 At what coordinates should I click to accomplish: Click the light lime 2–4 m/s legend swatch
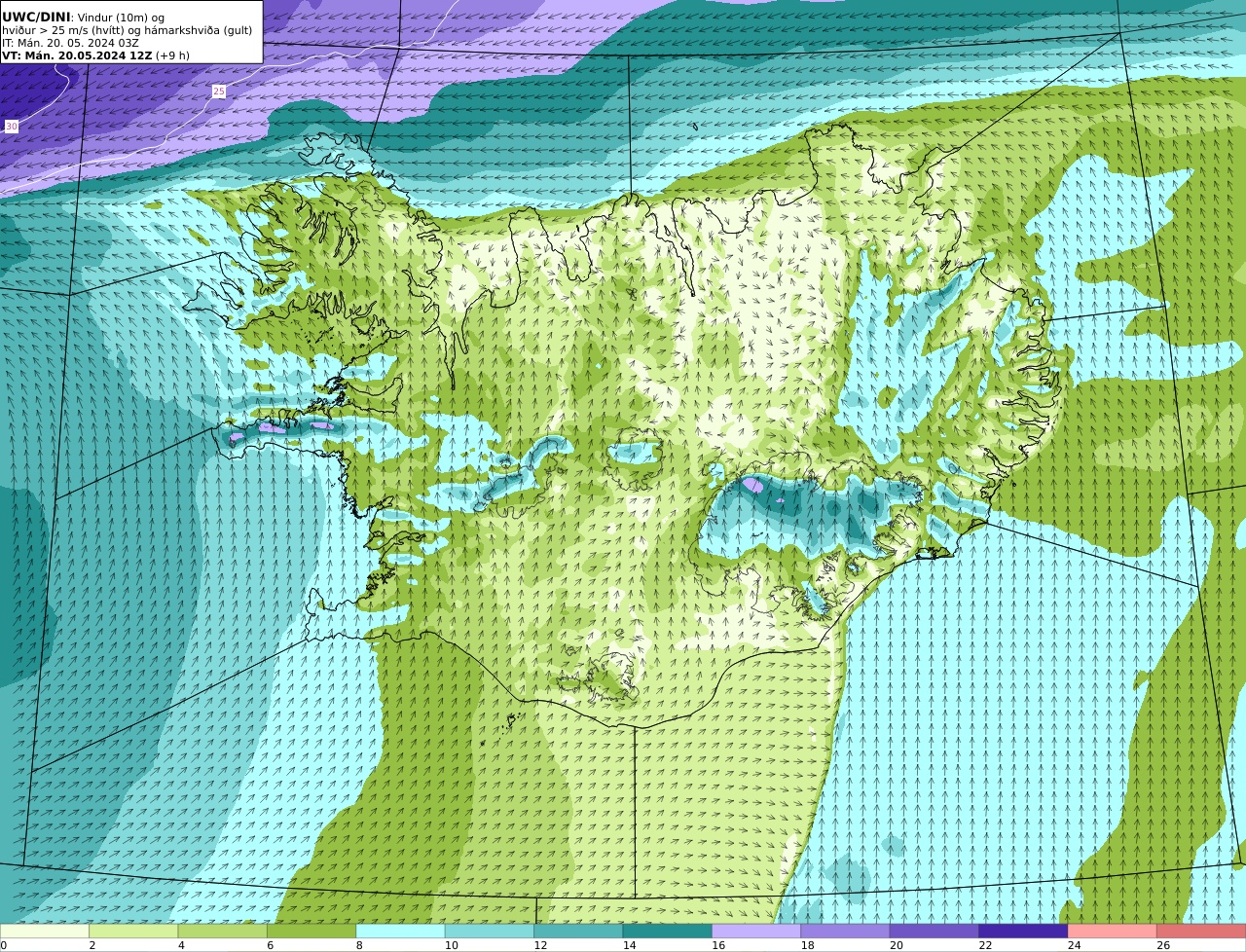pyautogui.click(x=133, y=931)
